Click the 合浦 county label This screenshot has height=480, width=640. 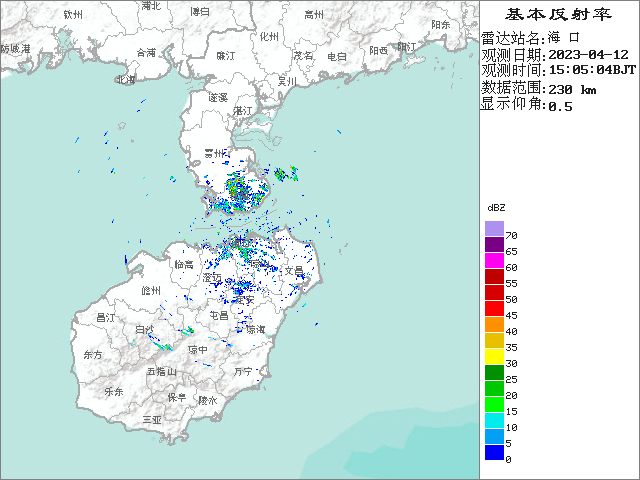pyautogui.click(x=146, y=53)
